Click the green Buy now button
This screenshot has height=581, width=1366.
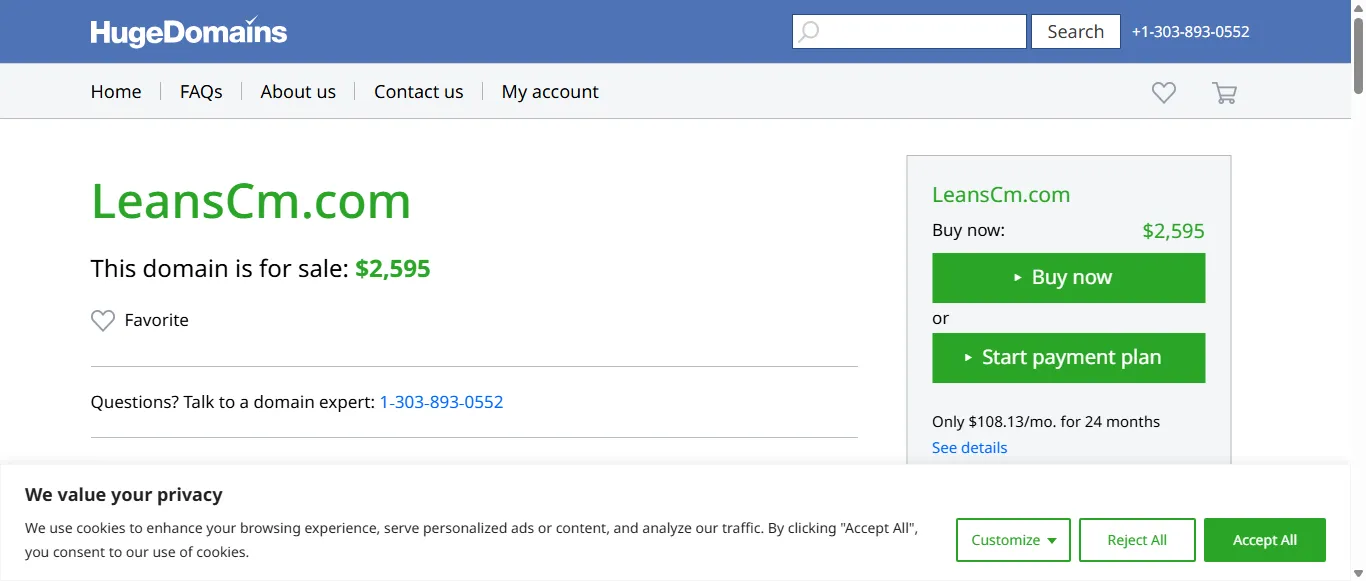pyautogui.click(x=1068, y=278)
